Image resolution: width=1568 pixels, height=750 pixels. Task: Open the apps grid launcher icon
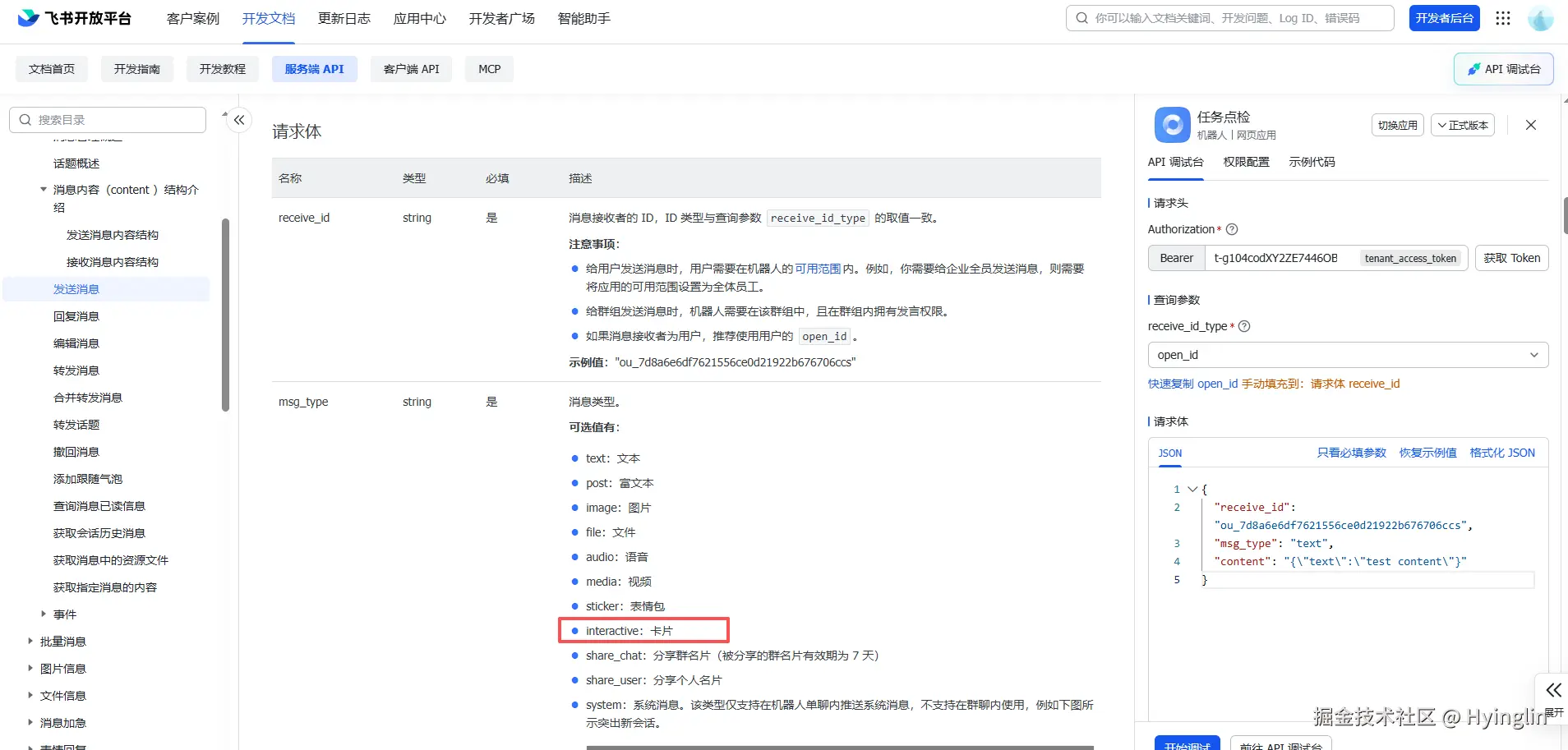(1503, 18)
